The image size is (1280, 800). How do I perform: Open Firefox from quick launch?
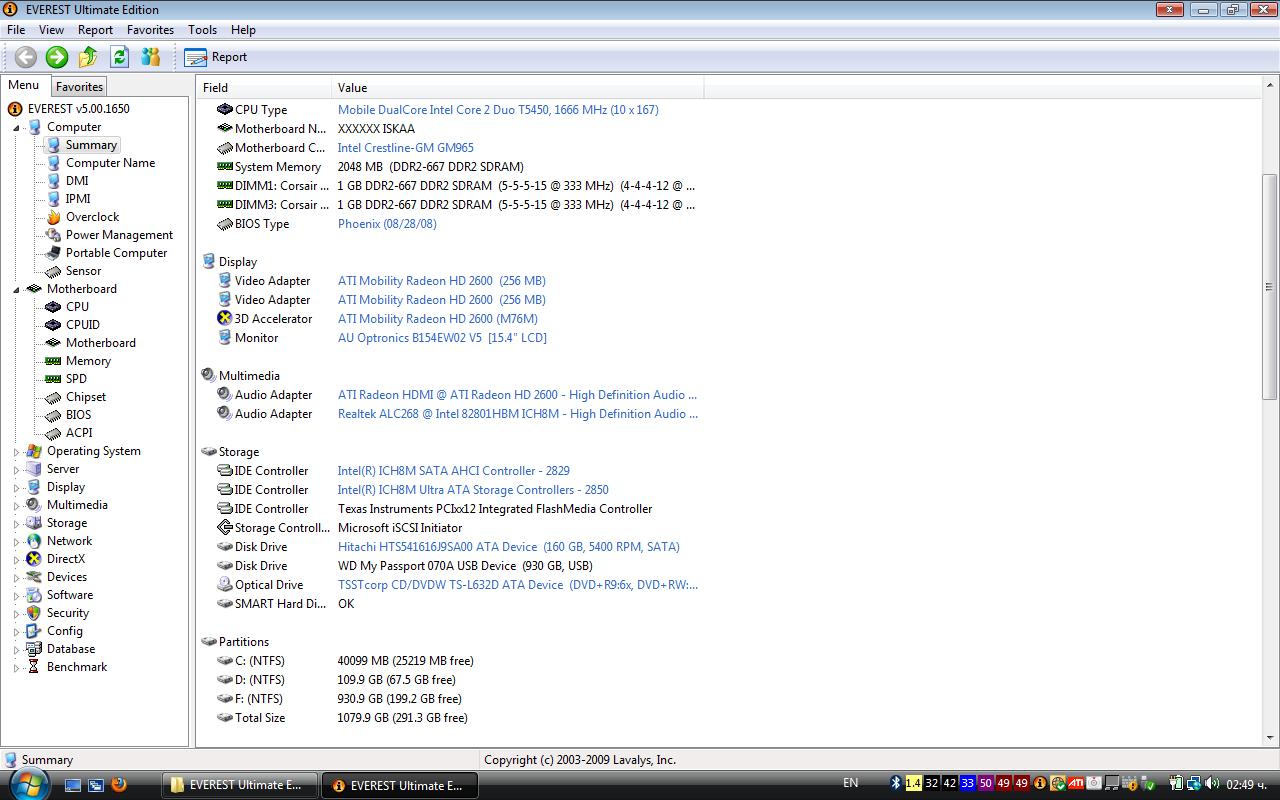coord(119,785)
